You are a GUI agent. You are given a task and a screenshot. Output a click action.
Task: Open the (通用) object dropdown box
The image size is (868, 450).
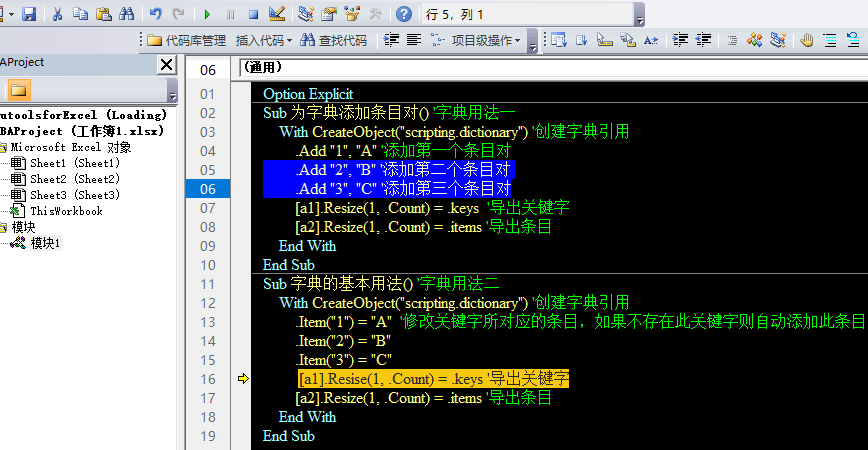click(554, 68)
